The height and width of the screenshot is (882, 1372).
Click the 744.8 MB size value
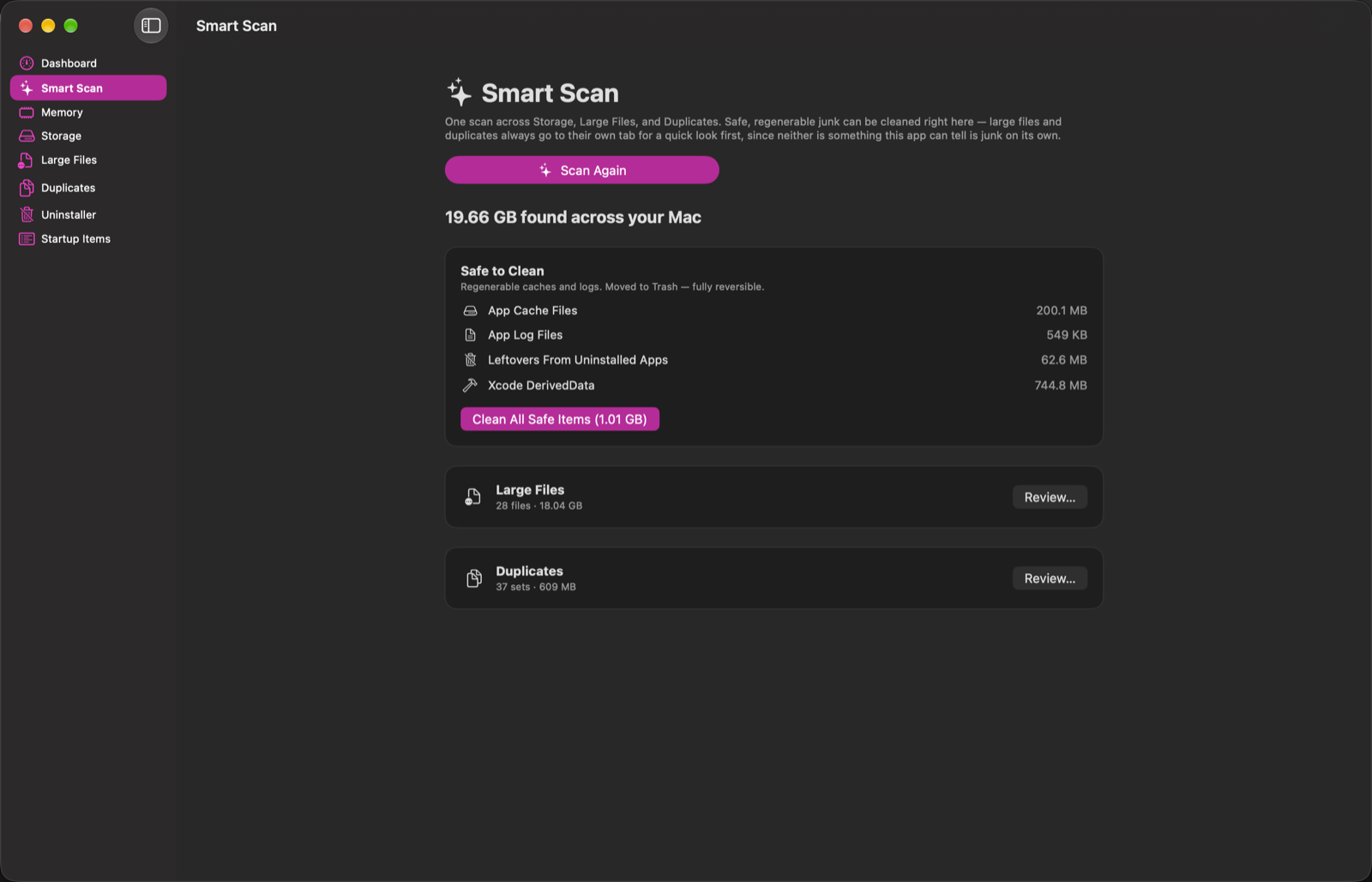1061,385
